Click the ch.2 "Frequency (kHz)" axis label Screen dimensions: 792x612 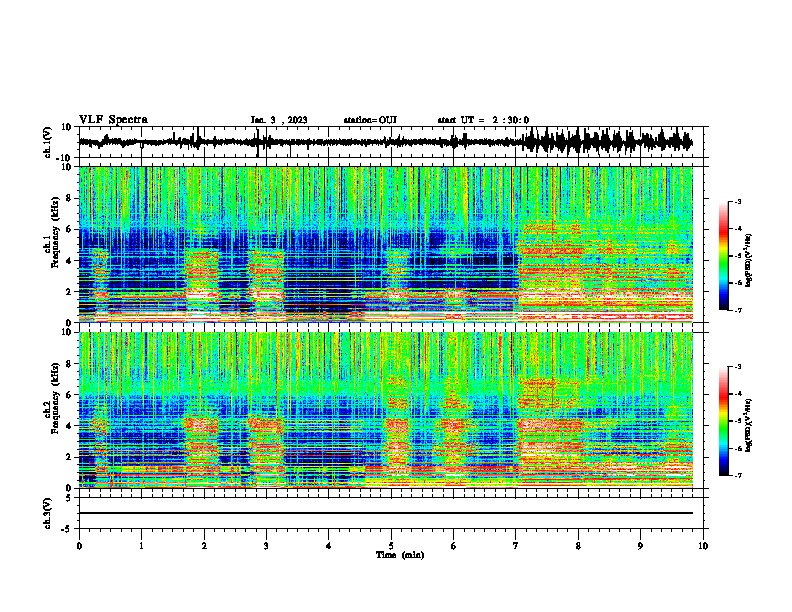(x=55, y=398)
